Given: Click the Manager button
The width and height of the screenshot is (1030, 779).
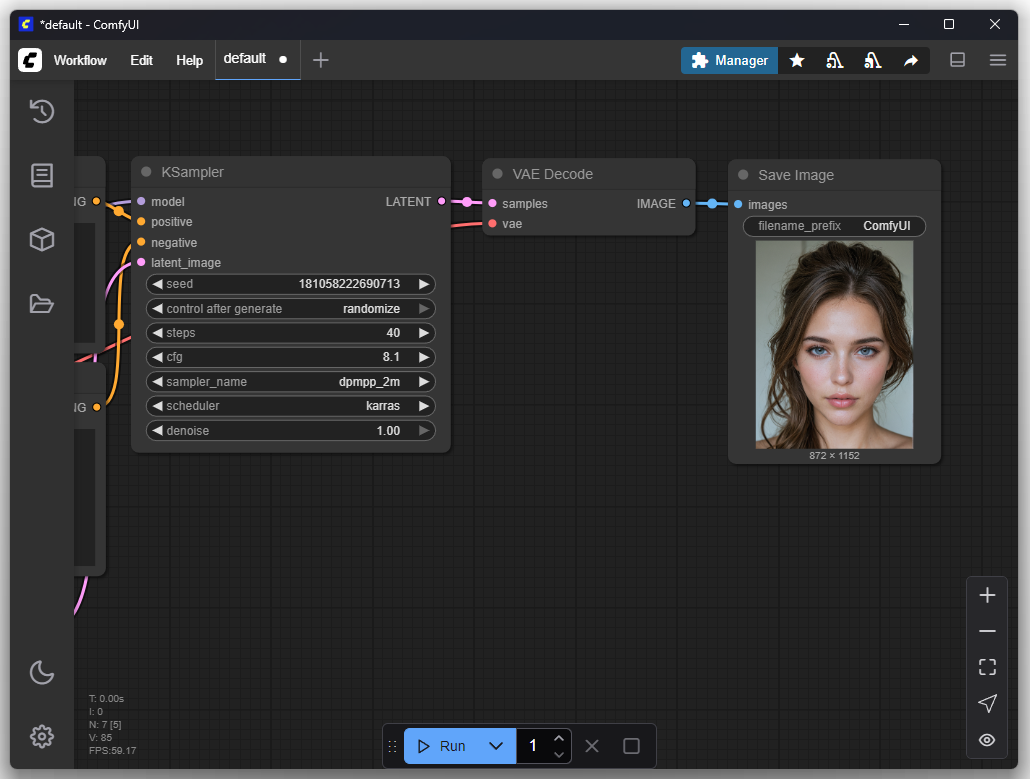Looking at the screenshot, I should click(x=730, y=61).
